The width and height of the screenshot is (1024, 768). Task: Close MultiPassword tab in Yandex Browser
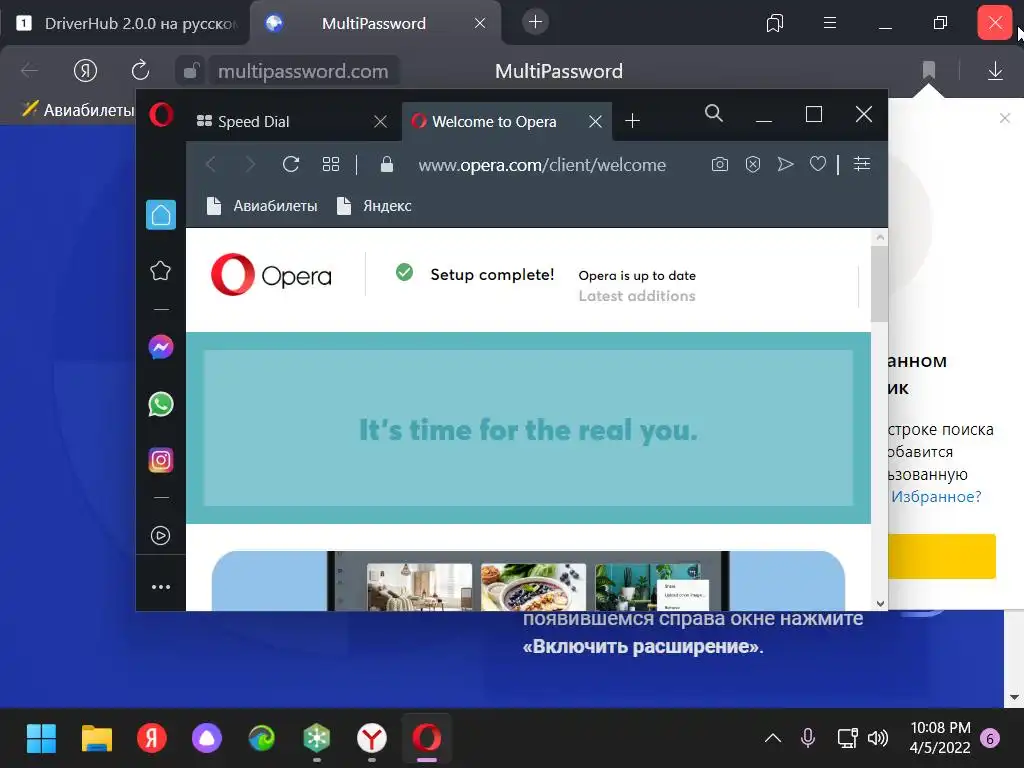[479, 24]
